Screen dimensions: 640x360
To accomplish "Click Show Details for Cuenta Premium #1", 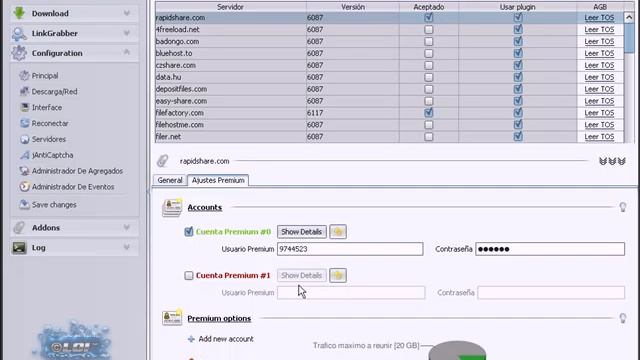I will (302, 276).
